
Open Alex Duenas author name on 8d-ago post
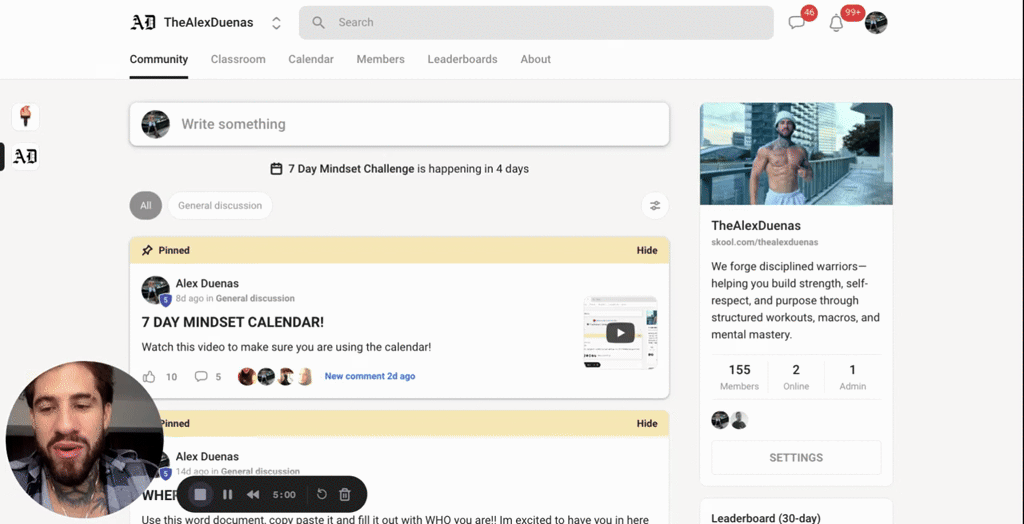pyautogui.click(x=207, y=284)
